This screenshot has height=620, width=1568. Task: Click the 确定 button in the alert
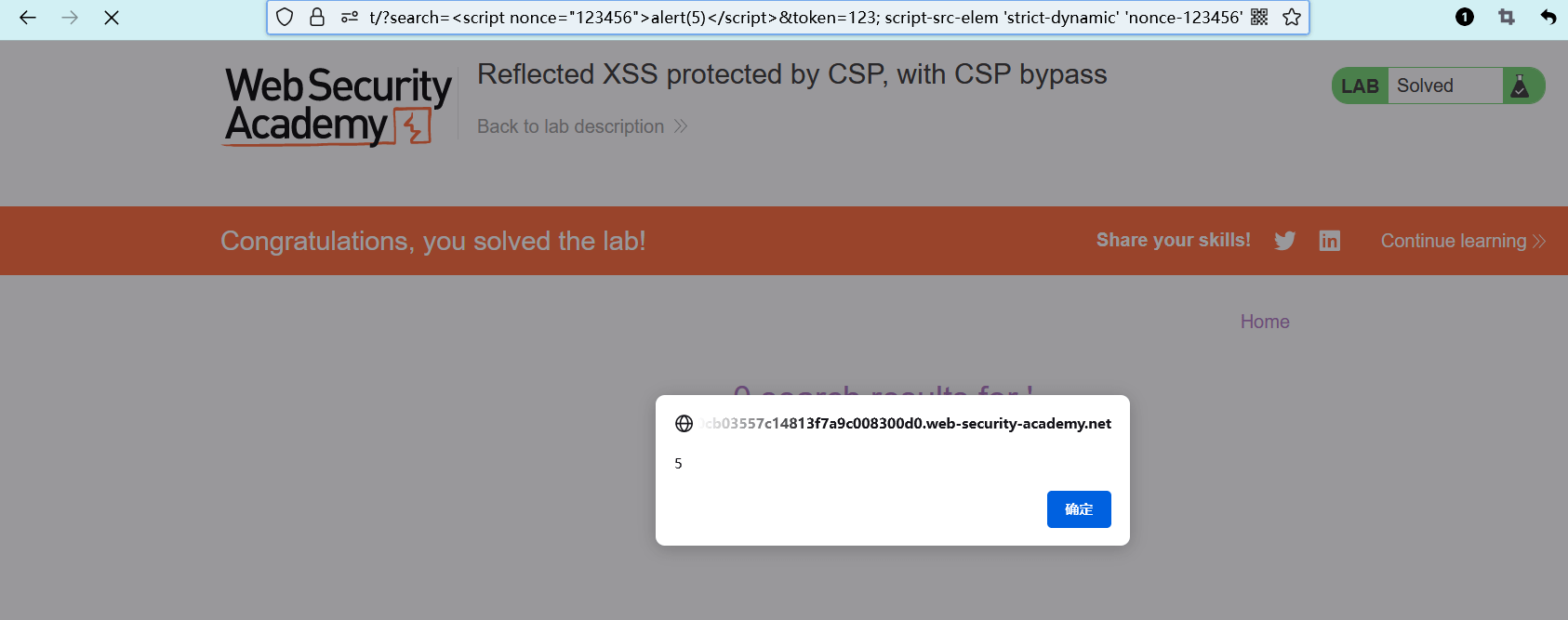pos(1079,509)
